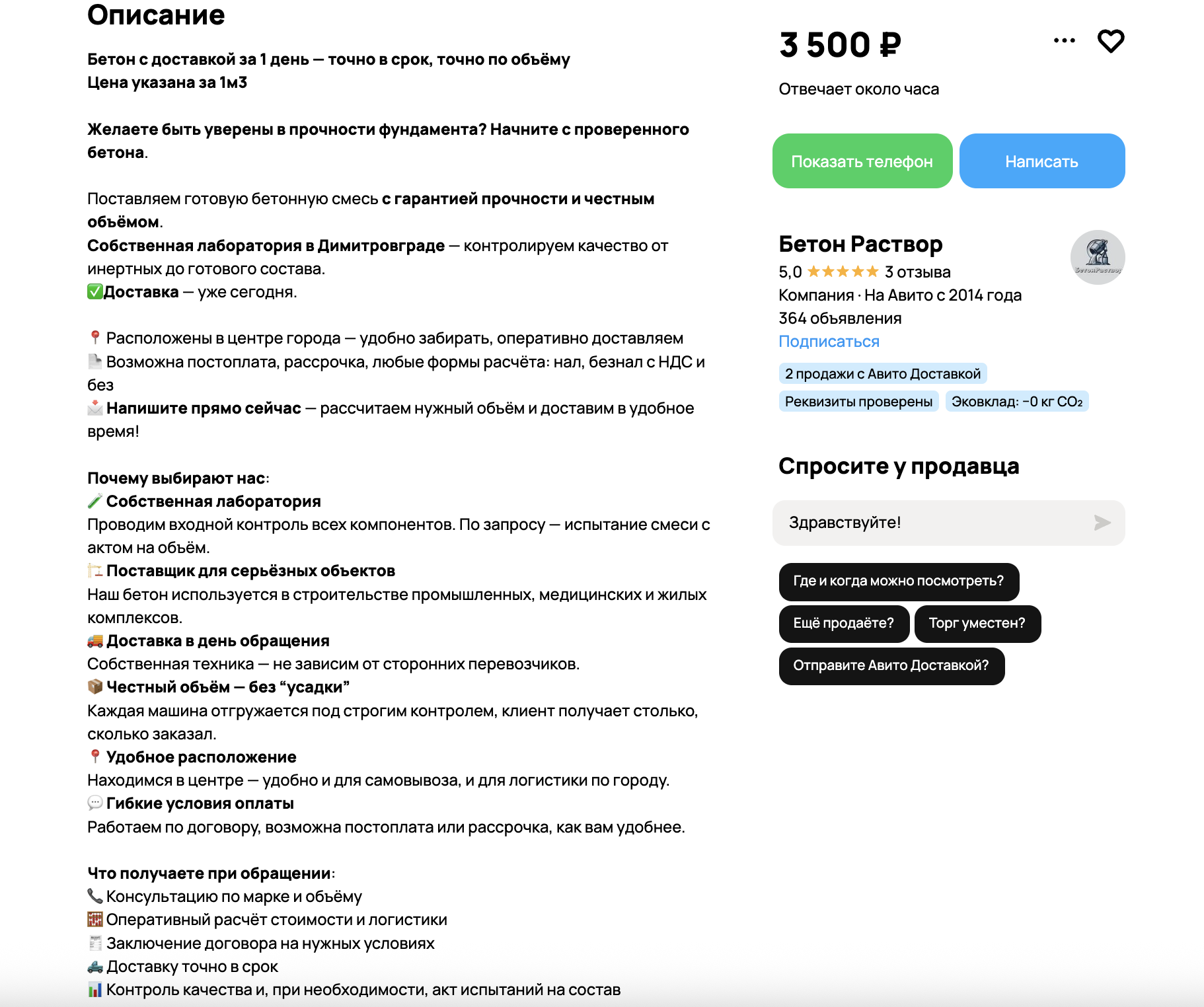Open Бетон Раствор seller avatar
Viewport: 1204px width, 1007px height.
pyautogui.click(x=1098, y=257)
